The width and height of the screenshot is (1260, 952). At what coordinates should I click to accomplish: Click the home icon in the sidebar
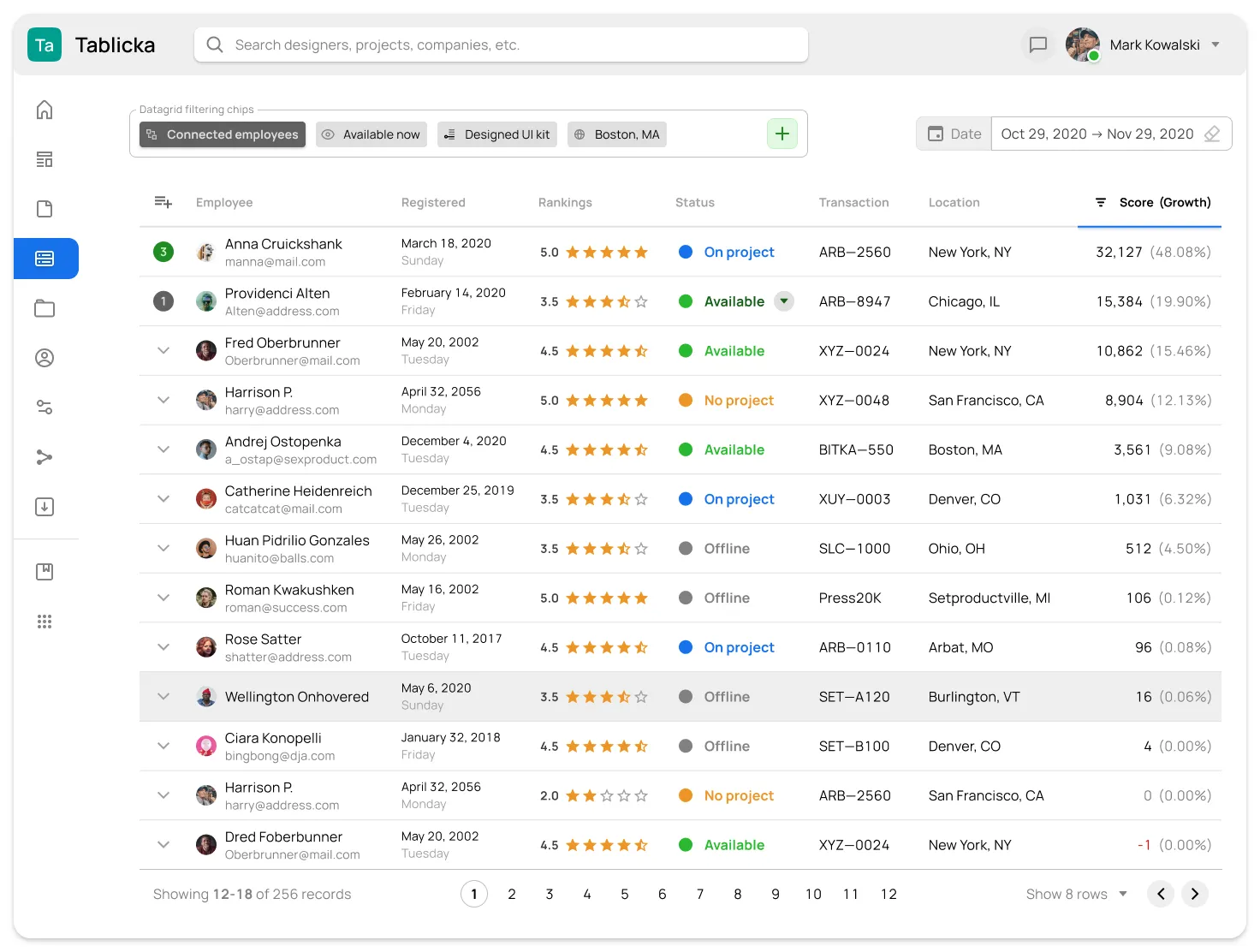pyautogui.click(x=45, y=110)
